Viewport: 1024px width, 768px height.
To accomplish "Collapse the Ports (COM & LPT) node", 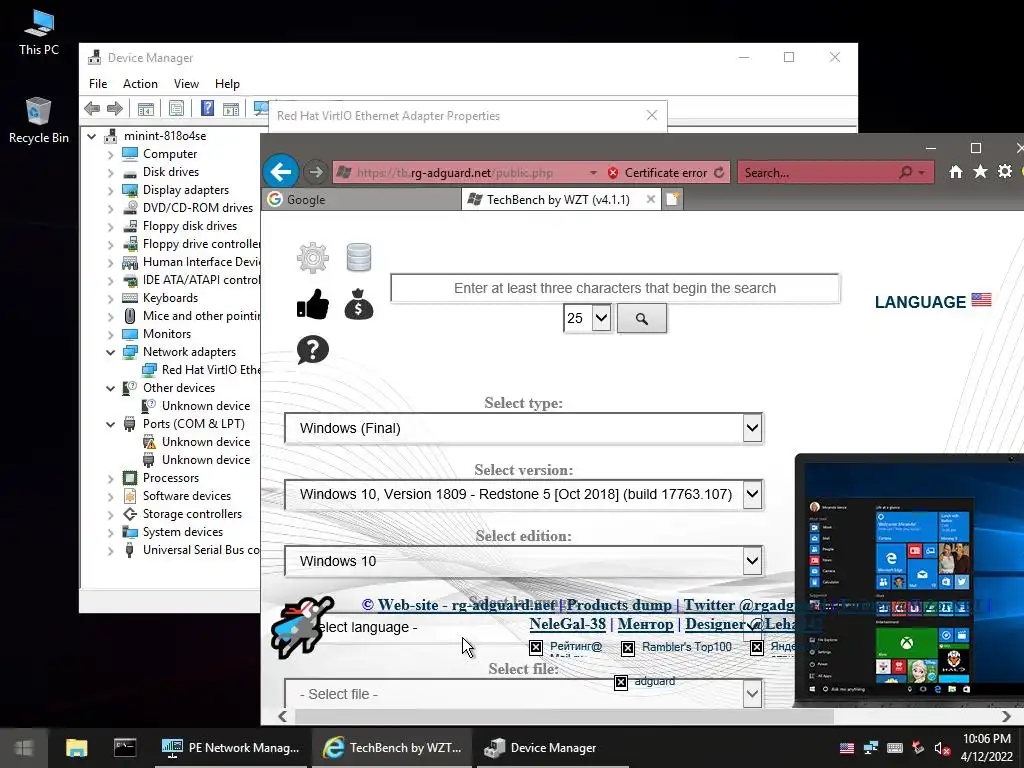I will tap(110, 424).
